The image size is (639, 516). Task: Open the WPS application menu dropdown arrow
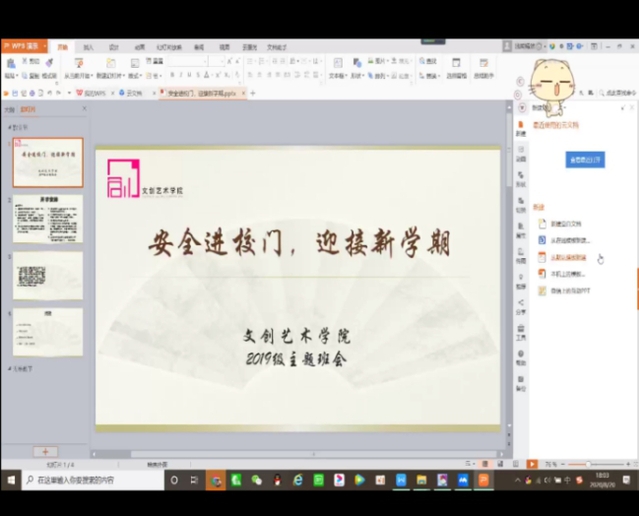44,46
